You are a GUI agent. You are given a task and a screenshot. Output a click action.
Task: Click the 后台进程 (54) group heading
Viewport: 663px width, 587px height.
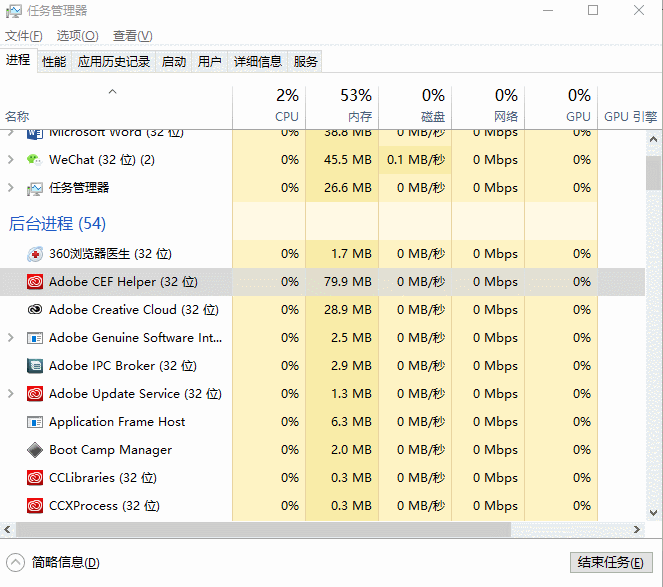(x=57, y=224)
